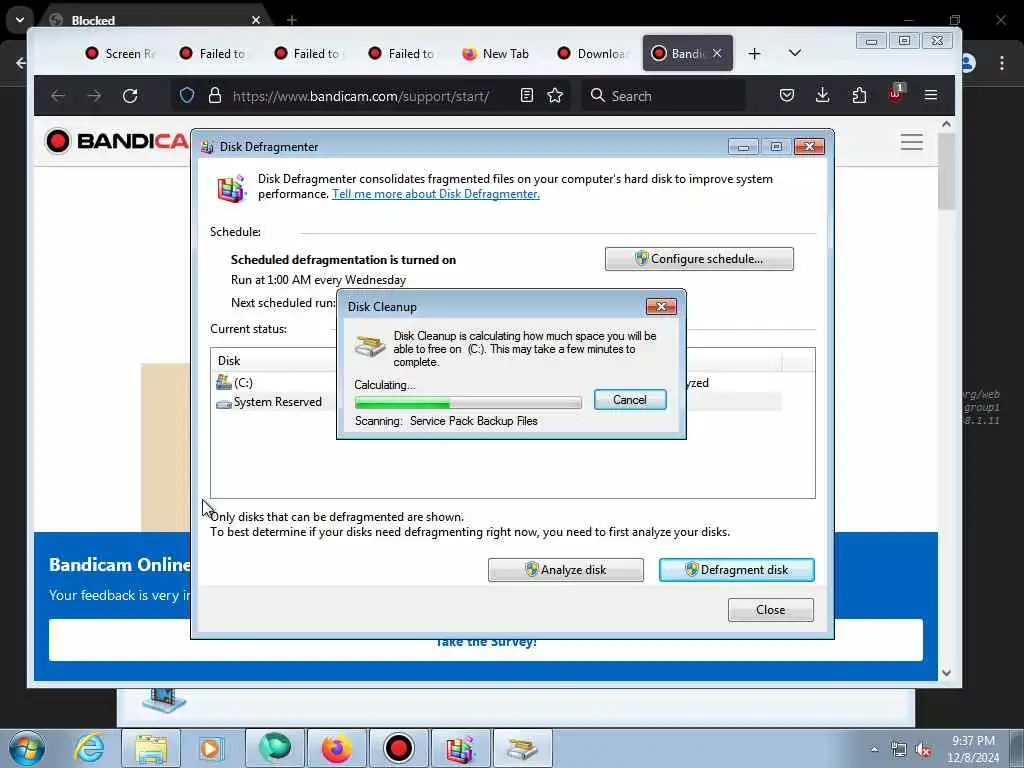Screen dimensions: 1024x768
Task: Switch to New Tab tab
Action: pos(496,54)
